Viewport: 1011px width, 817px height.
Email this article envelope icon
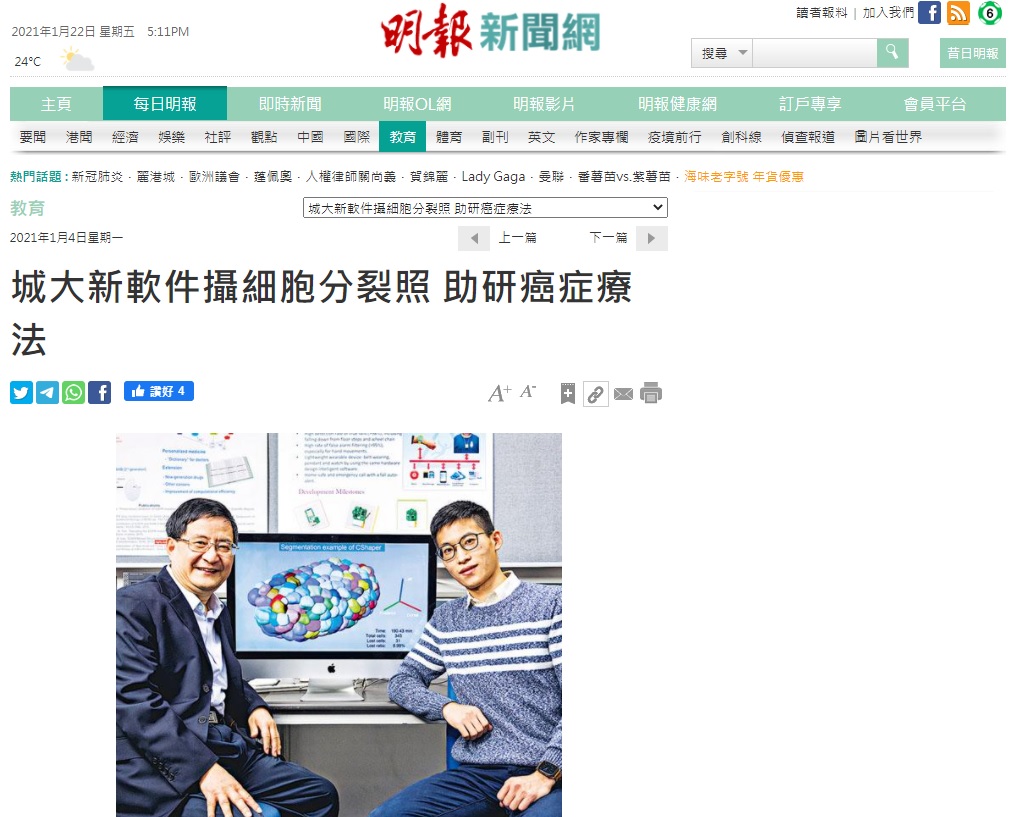(623, 393)
